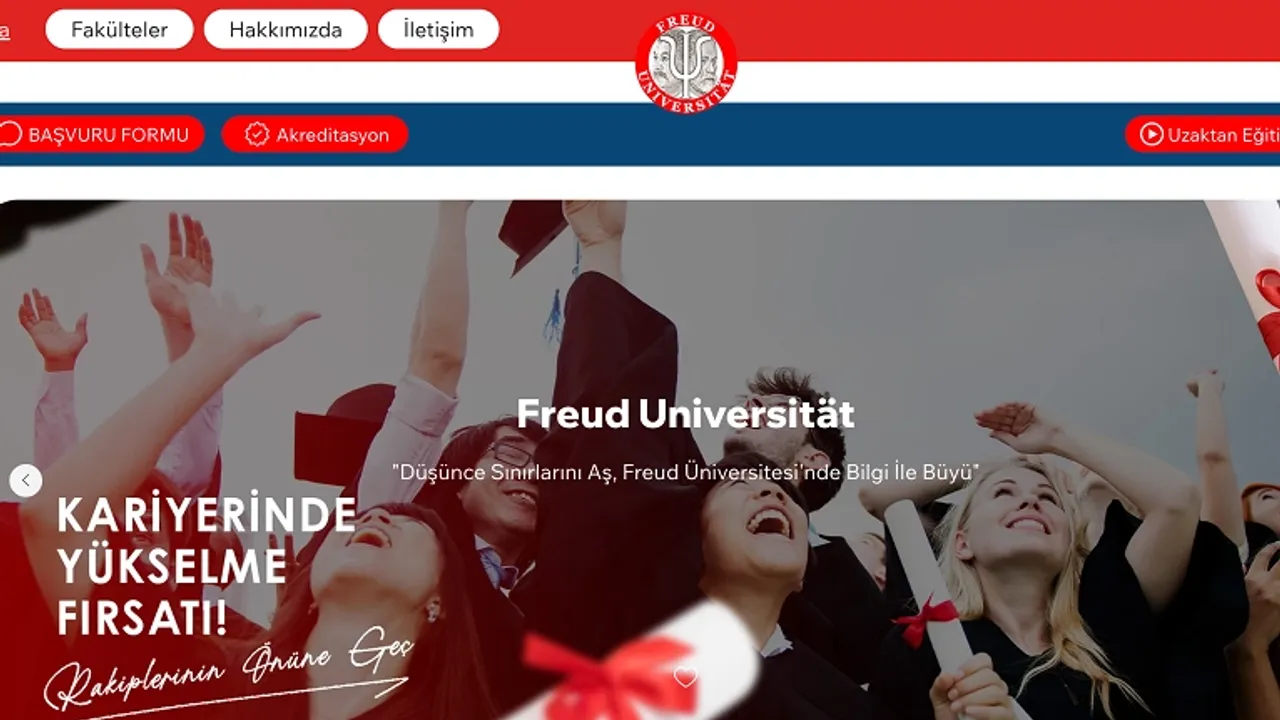Open the Hakkımızda page
Screen dimensions: 1280x720
coord(285,29)
